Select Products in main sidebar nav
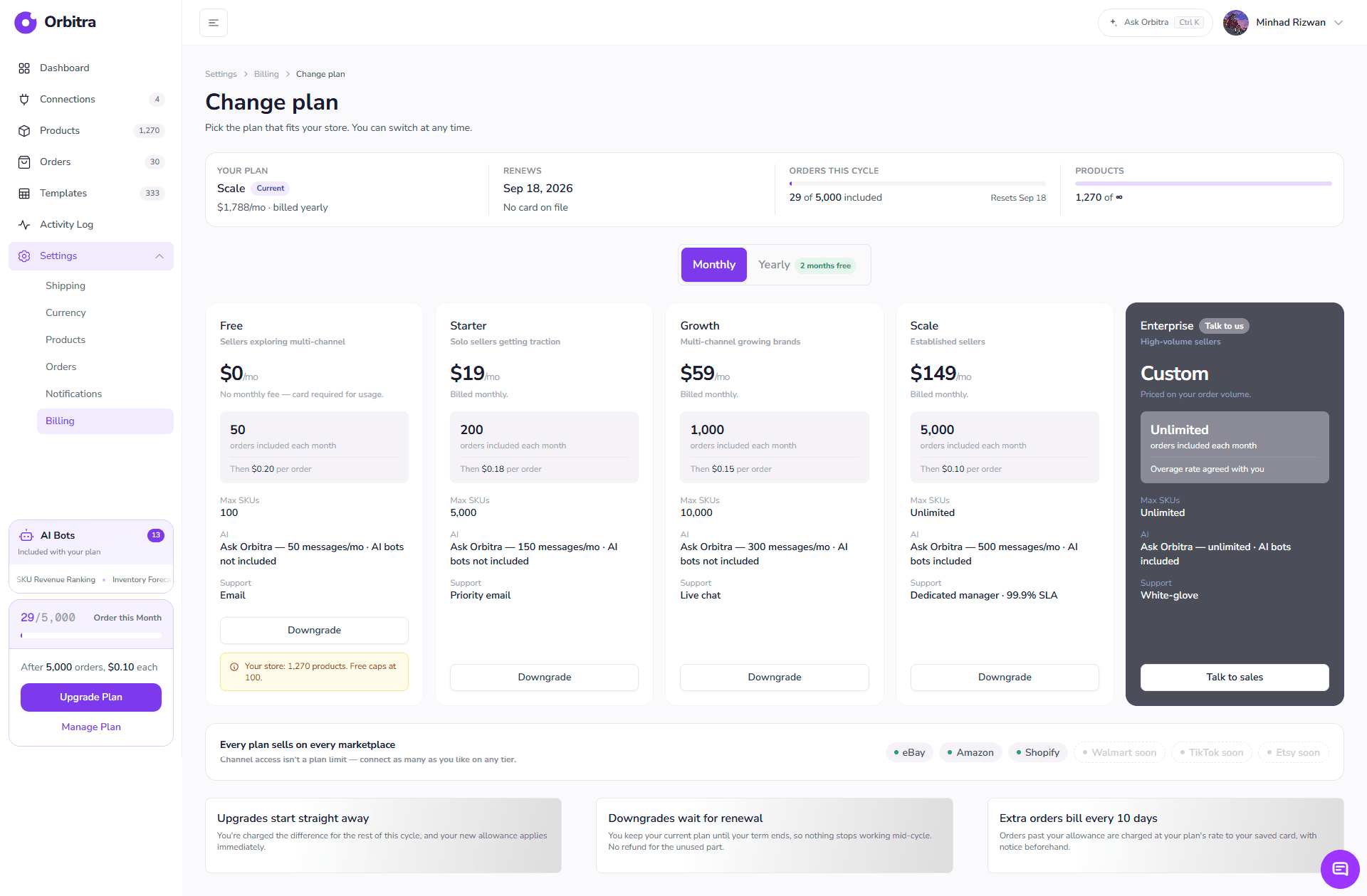This screenshot has width=1367, height=896. click(x=91, y=131)
